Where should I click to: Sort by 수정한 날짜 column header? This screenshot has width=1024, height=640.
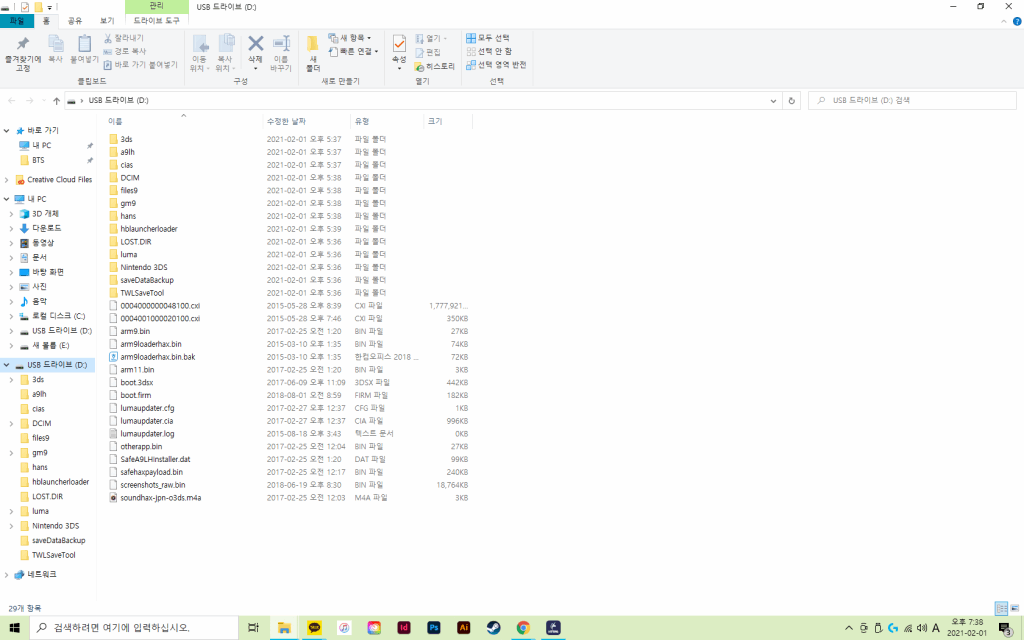307,121
